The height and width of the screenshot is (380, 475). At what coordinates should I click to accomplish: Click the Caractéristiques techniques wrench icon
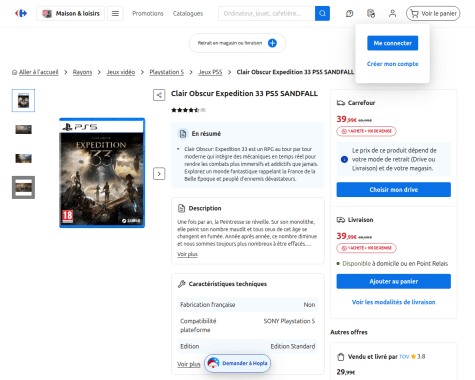(x=181, y=284)
